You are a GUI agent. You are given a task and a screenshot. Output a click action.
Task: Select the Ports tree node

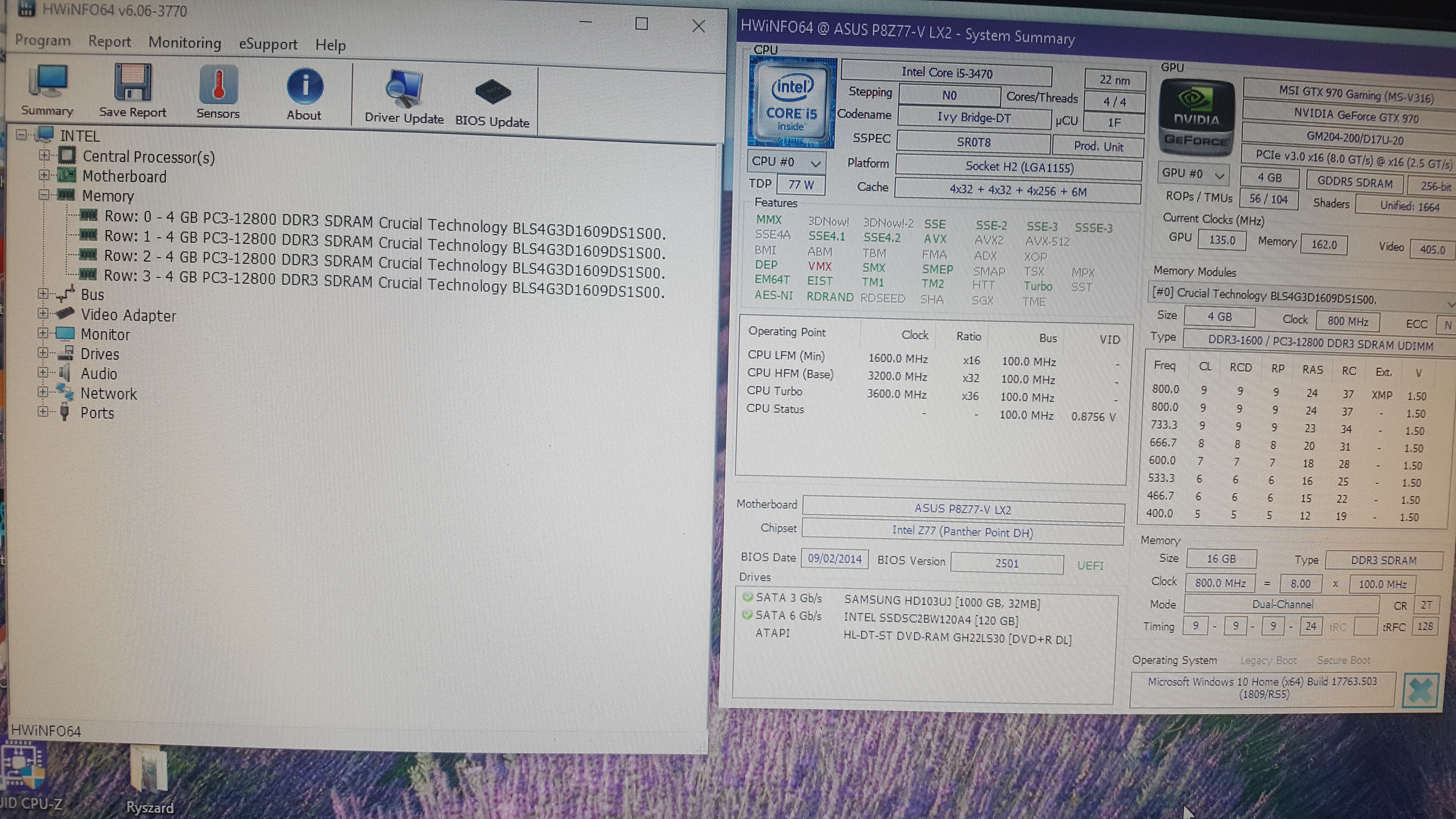pos(97,413)
